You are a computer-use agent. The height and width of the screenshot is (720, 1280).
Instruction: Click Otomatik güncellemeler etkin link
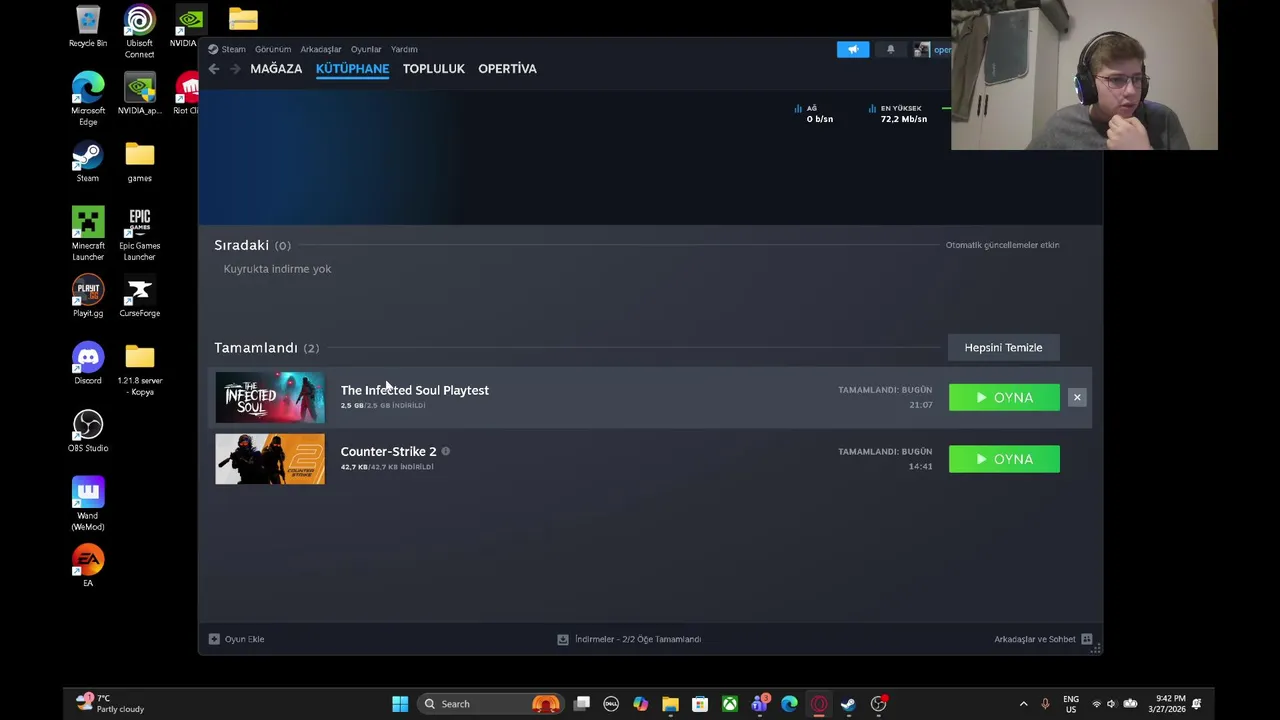click(x=1002, y=245)
